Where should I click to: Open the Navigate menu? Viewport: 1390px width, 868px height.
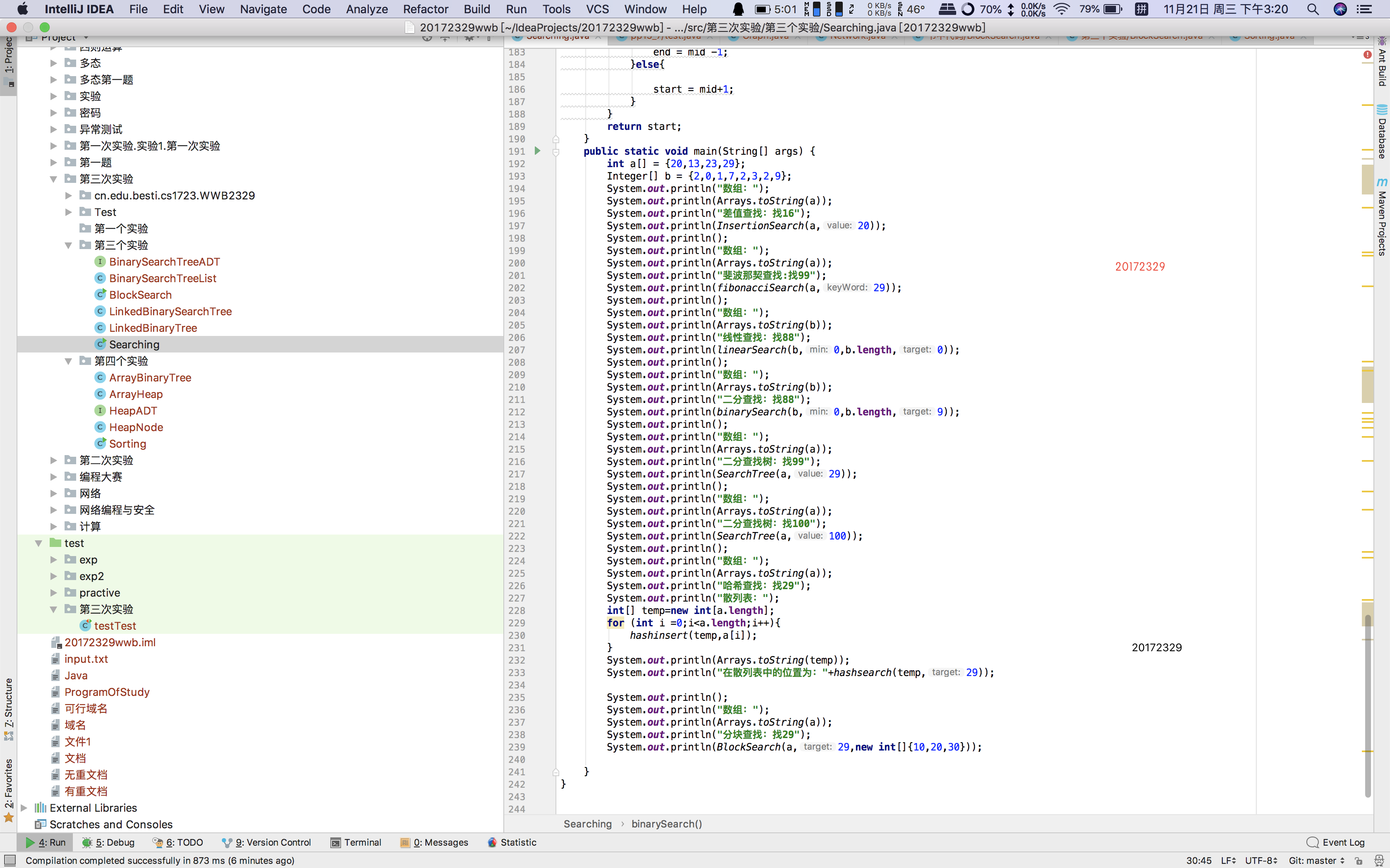coord(263,9)
